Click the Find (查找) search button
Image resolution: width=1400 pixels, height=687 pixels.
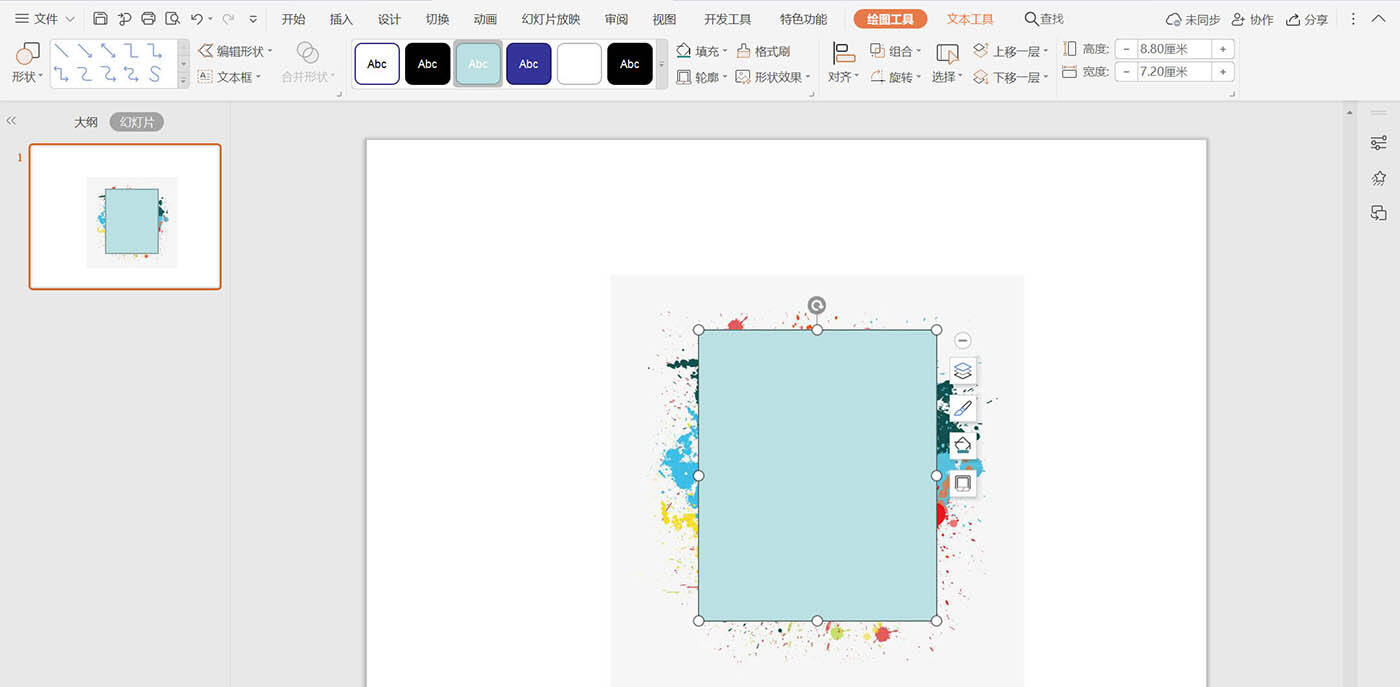[1044, 19]
